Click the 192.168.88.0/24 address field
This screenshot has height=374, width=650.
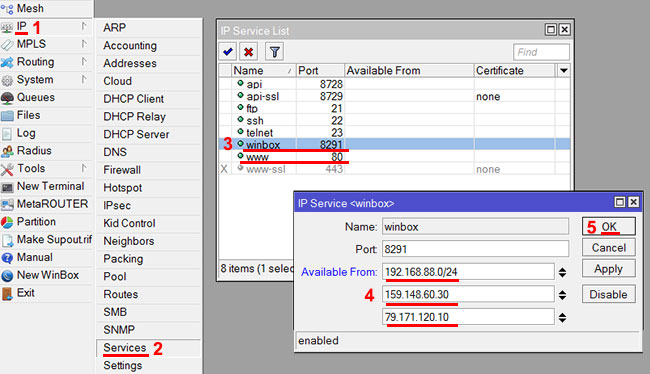(468, 272)
